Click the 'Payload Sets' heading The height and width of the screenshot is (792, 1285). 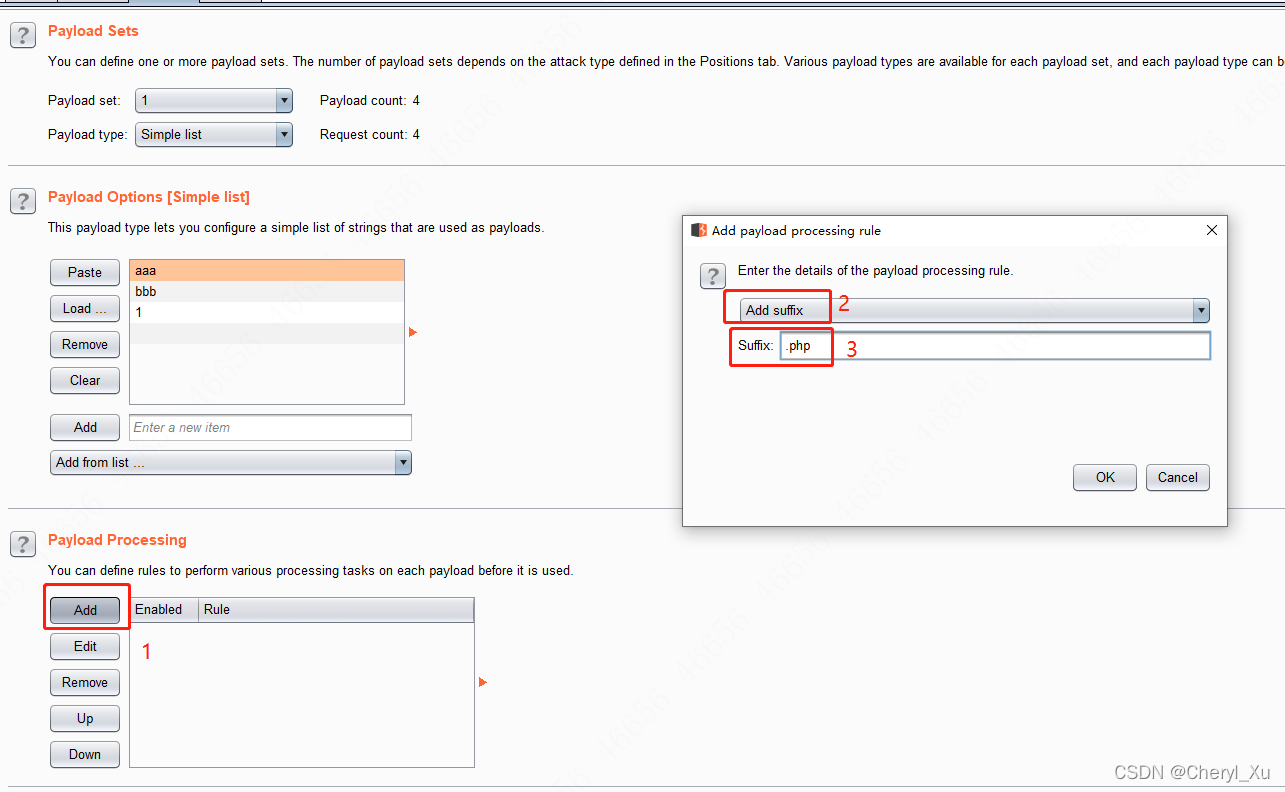93,31
